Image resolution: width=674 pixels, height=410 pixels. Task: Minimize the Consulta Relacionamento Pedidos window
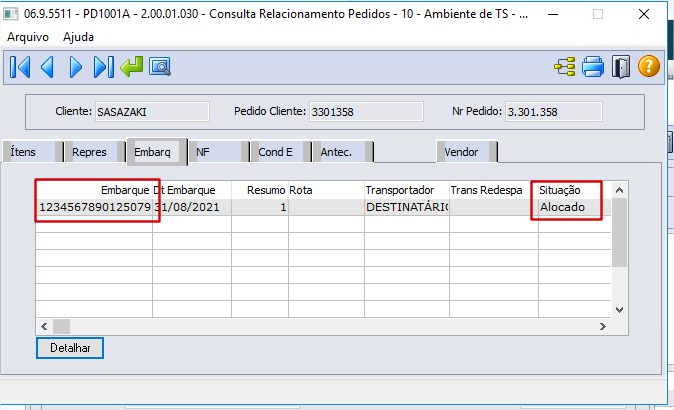553,14
